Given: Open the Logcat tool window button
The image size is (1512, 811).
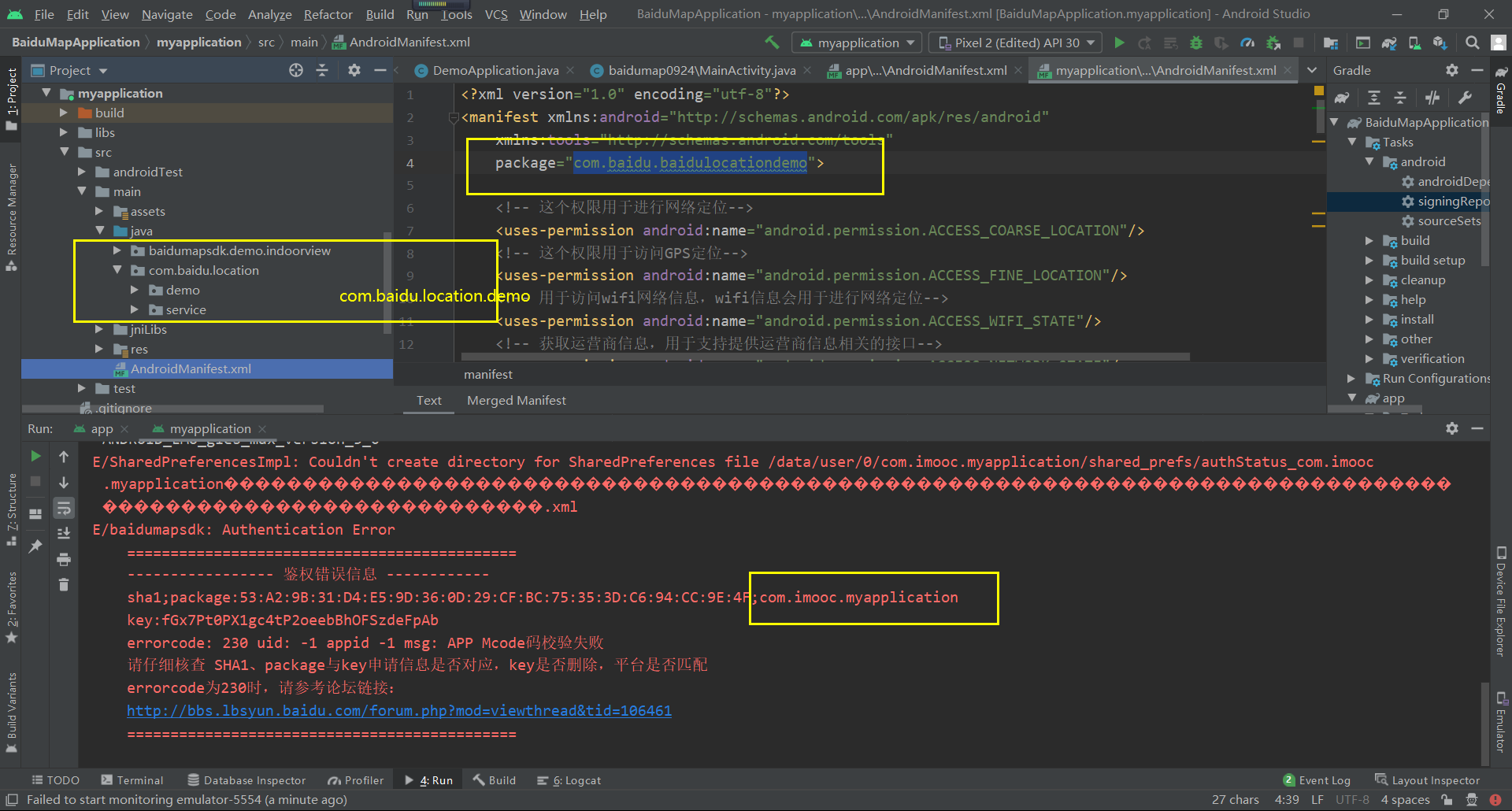Looking at the screenshot, I should pos(569,780).
